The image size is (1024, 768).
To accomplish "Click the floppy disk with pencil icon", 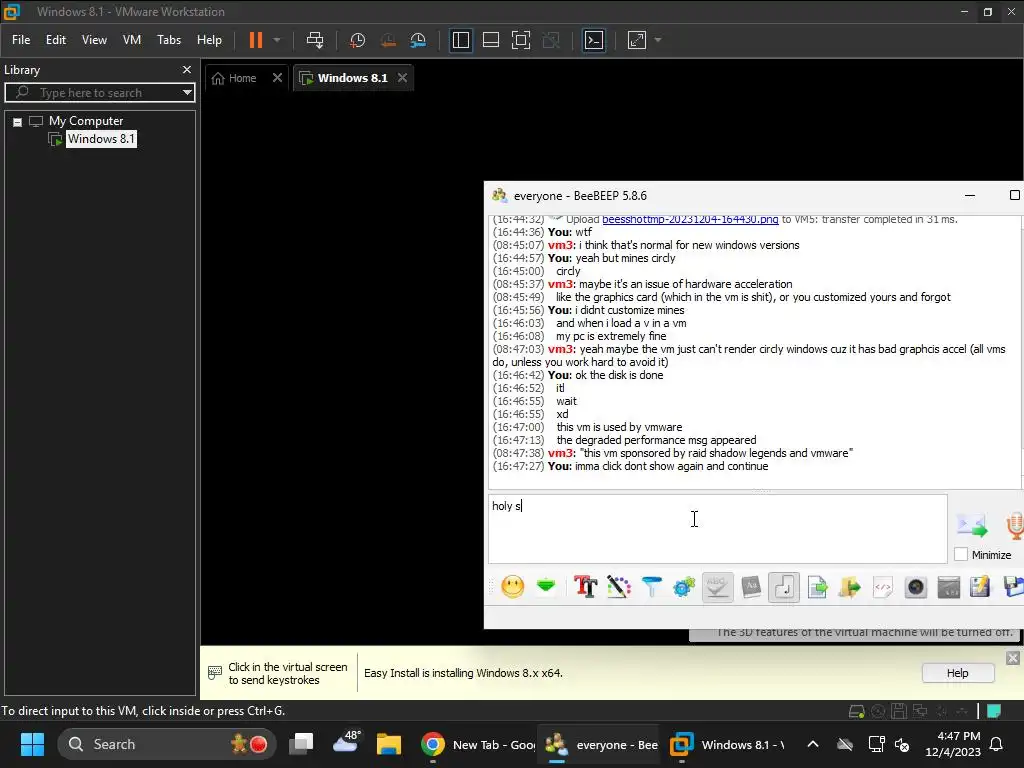I will point(980,586).
